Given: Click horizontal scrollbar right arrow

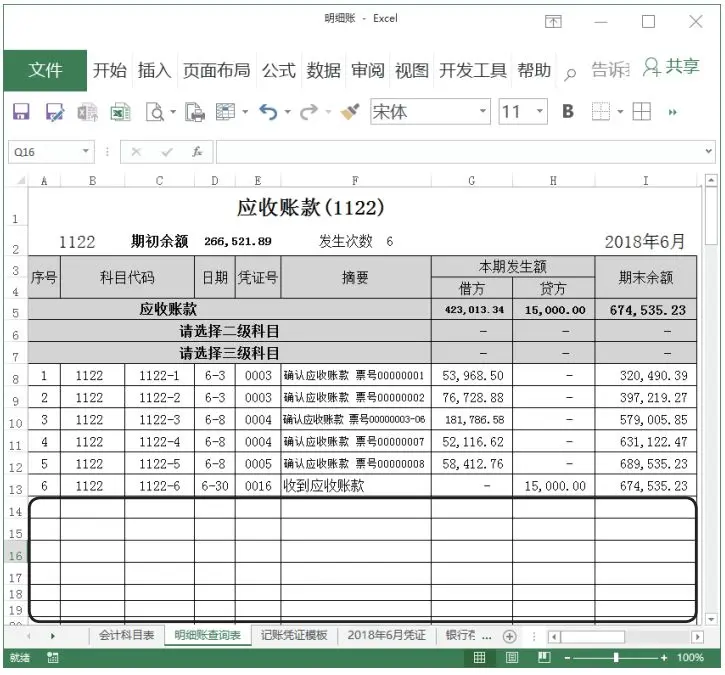Looking at the screenshot, I should point(698,637).
